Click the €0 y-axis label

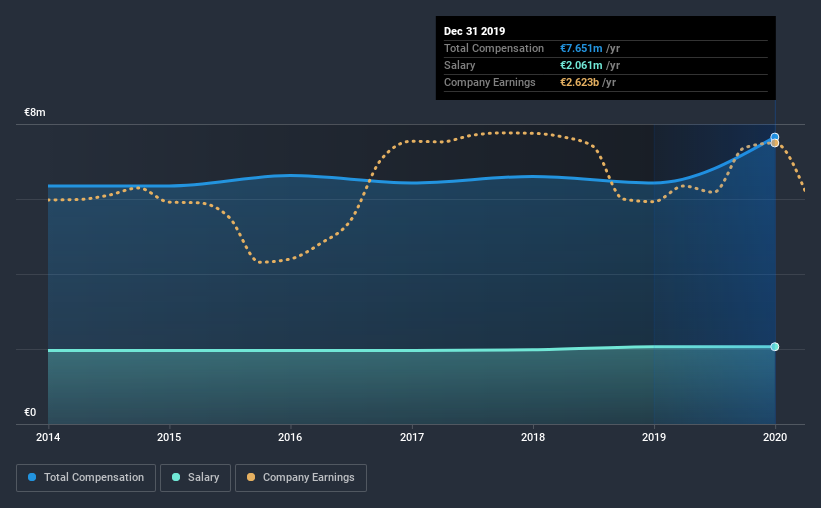pyautogui.click(x=30, y=413)
